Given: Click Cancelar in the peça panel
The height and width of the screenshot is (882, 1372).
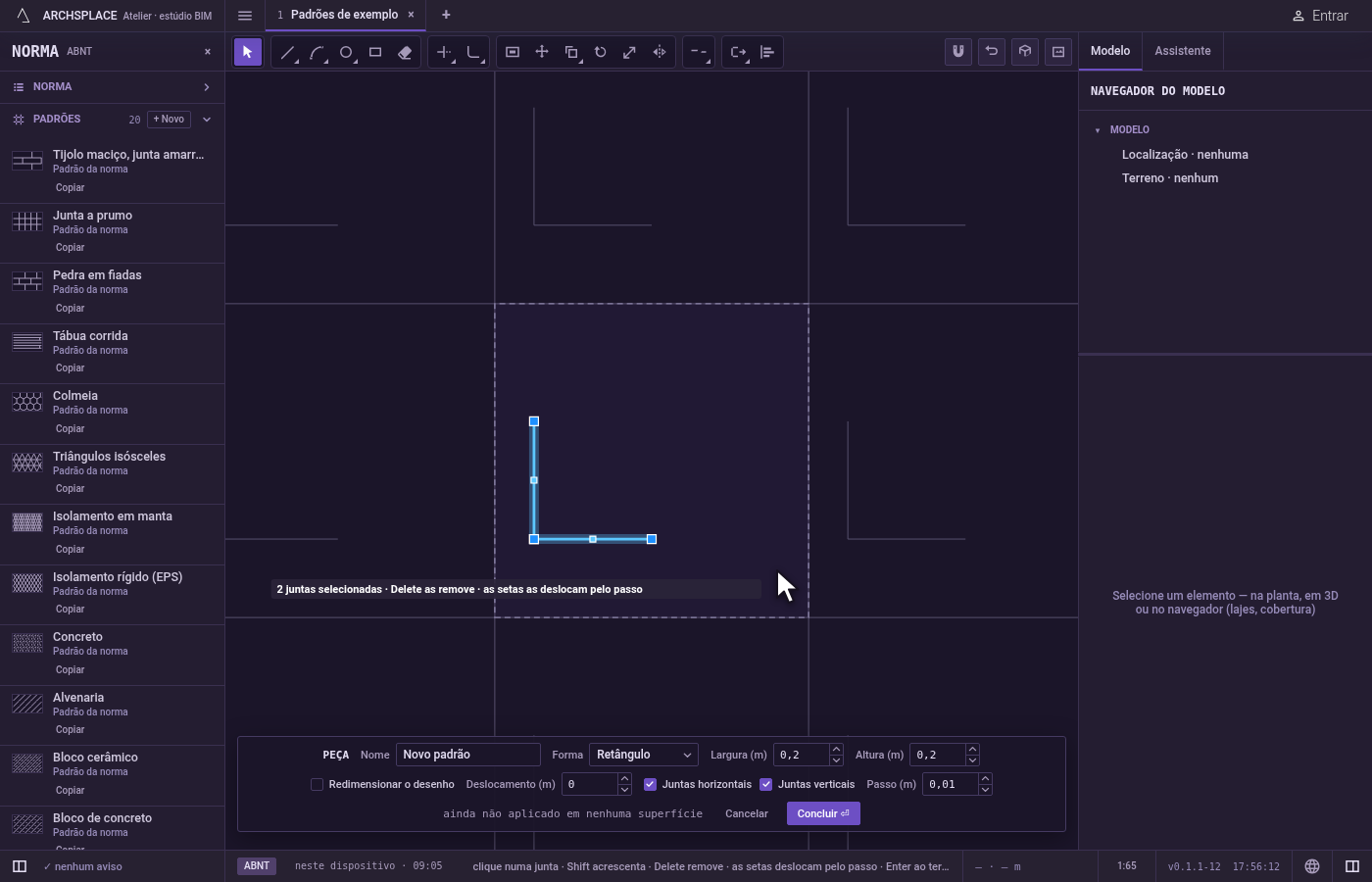Looking at the screenshot, I should point(747,813).
